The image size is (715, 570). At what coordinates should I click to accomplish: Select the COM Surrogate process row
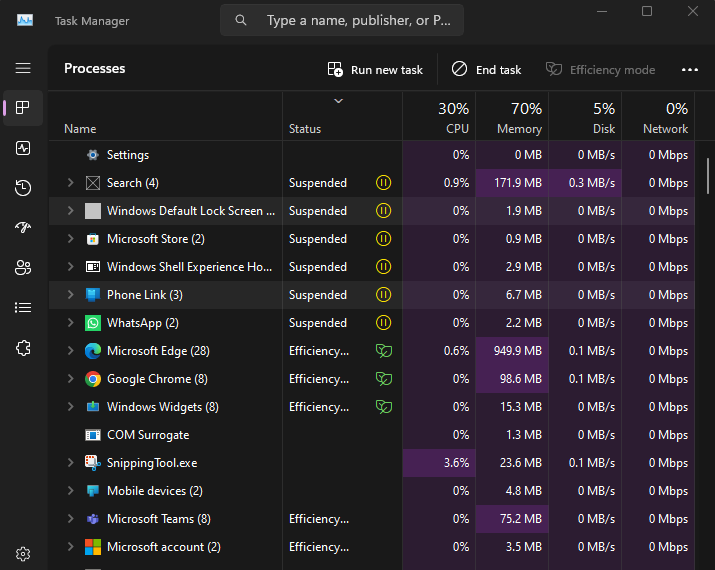coord(372,435)
